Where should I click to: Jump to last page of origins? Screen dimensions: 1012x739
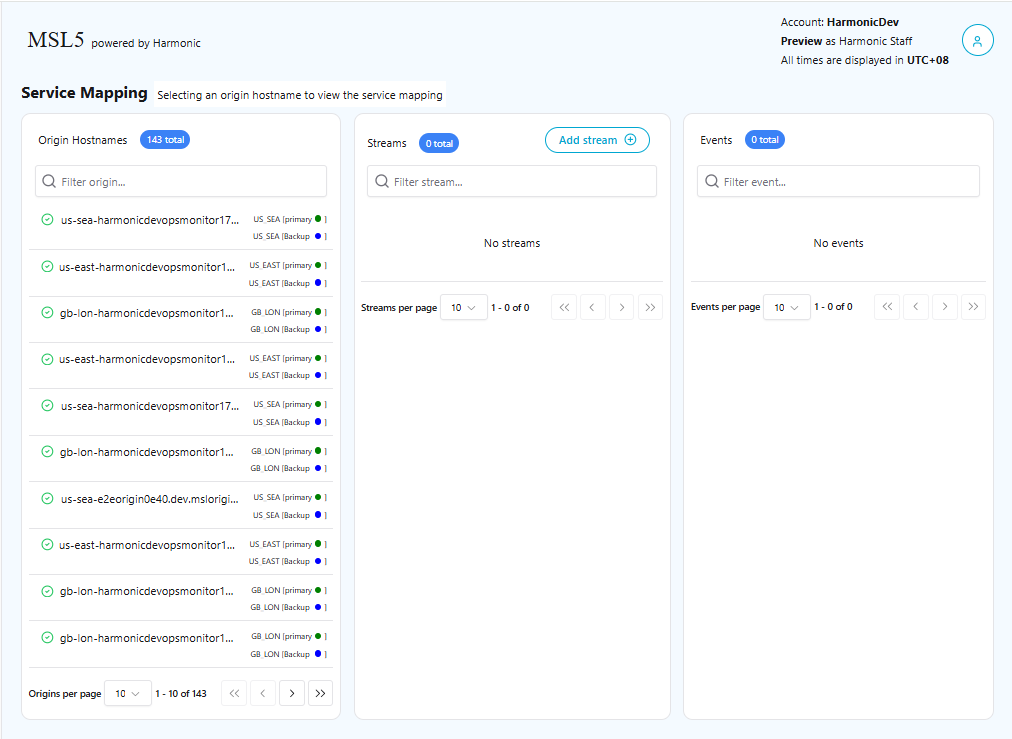[x=320, y=693]
